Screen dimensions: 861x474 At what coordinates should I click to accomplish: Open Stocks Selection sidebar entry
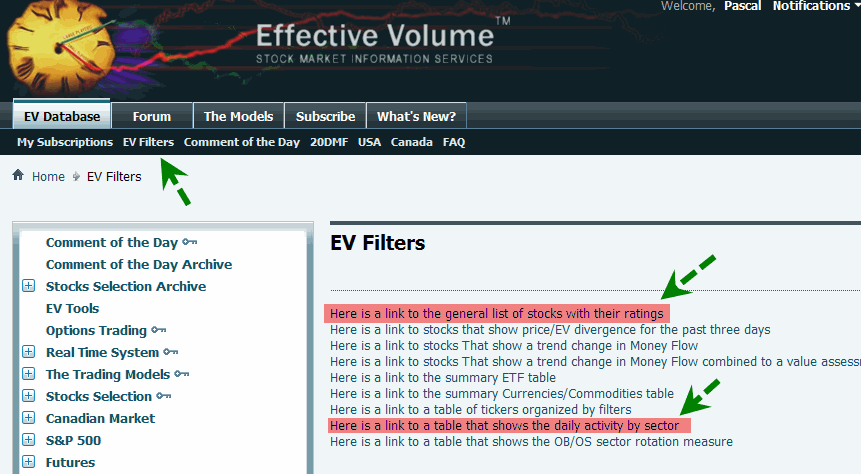point(99,396)
